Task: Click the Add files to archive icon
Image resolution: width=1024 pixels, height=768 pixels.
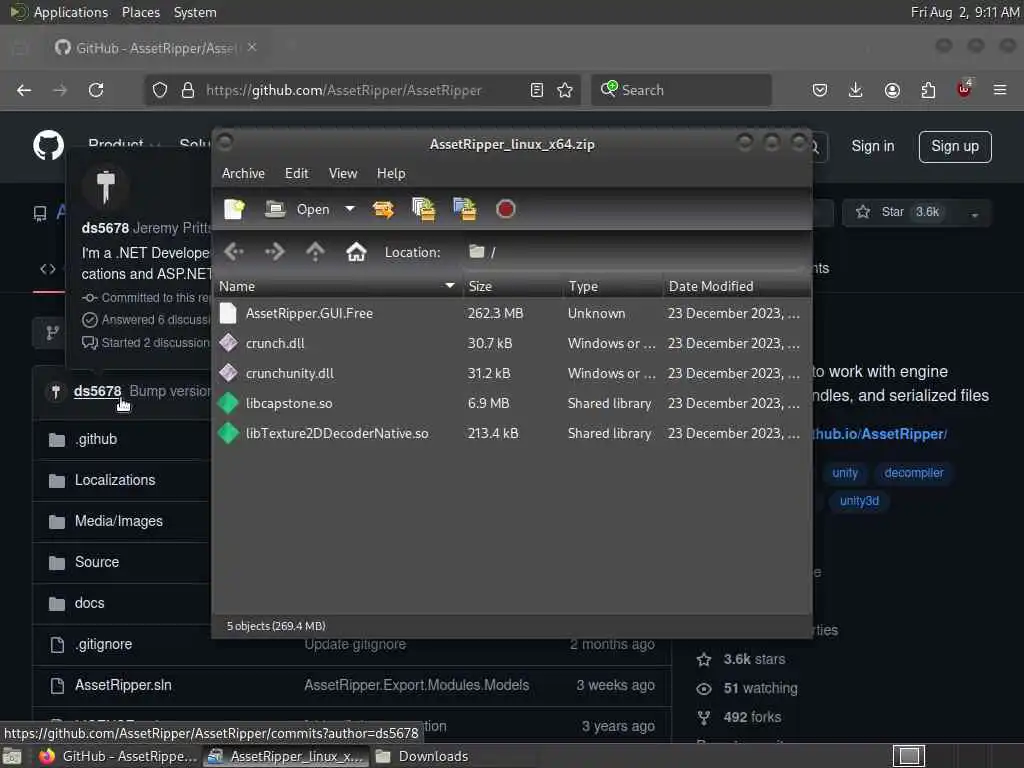Action: pos(424,209)
